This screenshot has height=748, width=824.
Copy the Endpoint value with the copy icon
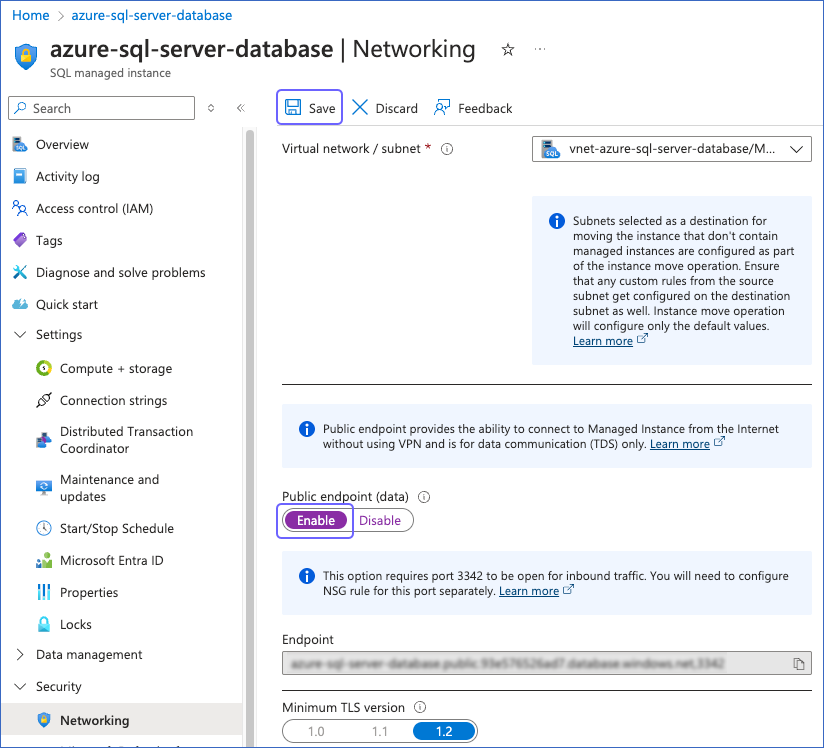(799, 664)
